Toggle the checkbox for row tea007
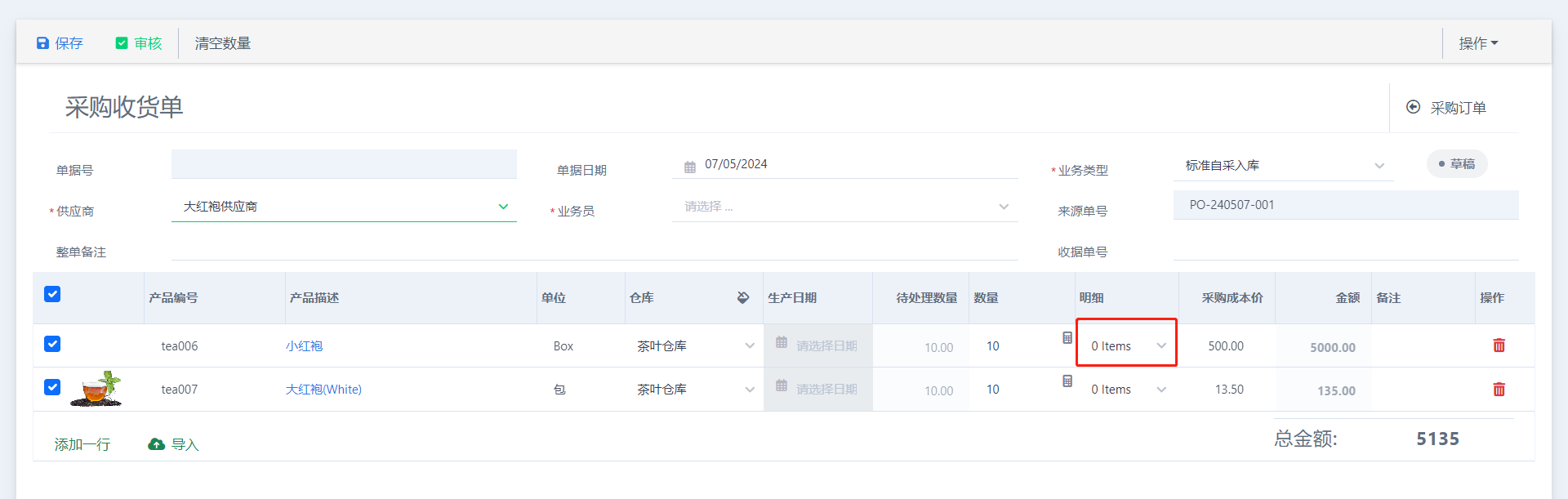This screenshot has height=499, width=1568. [52, 387]
